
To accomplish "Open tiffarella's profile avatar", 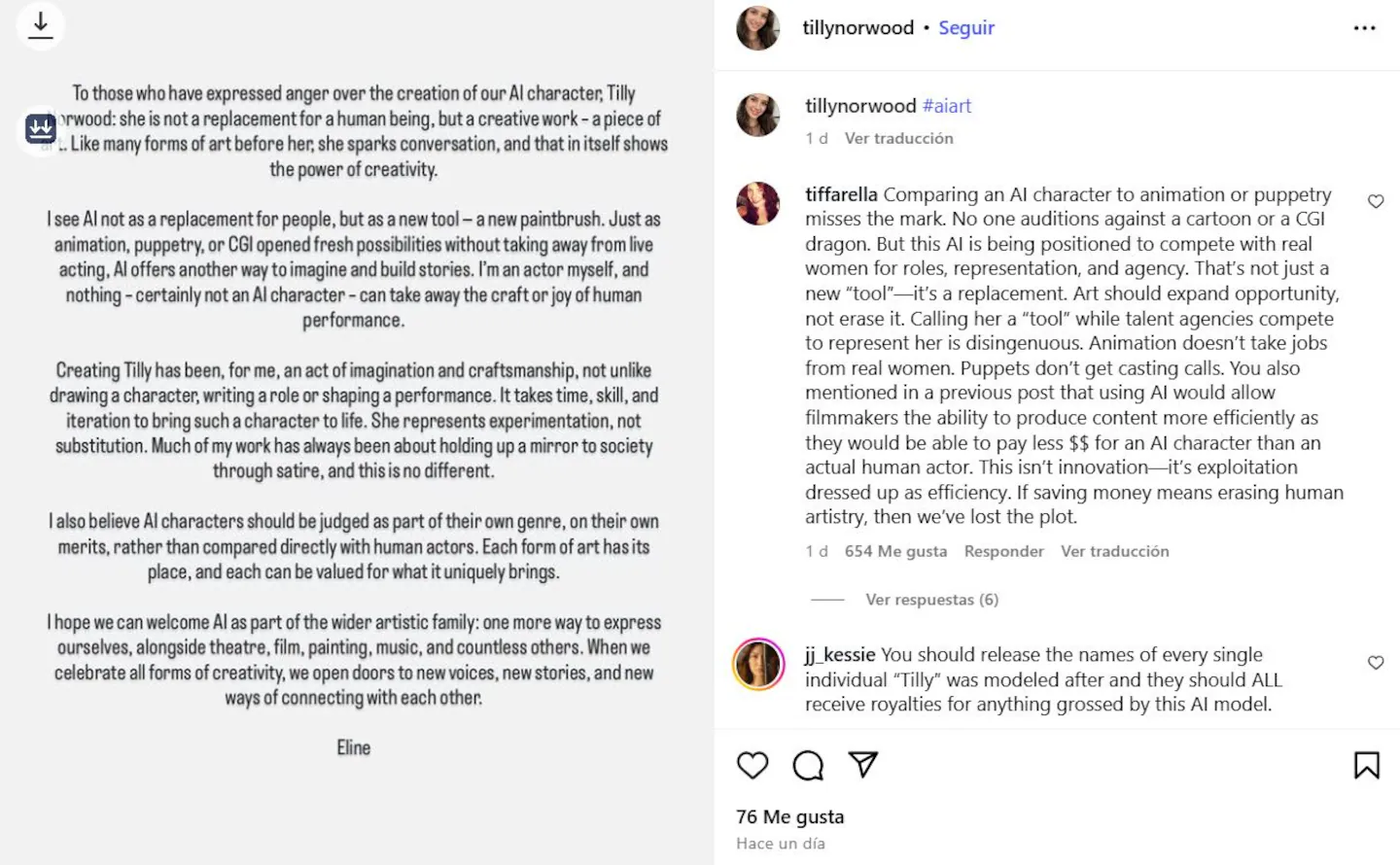I will point(758,203).
